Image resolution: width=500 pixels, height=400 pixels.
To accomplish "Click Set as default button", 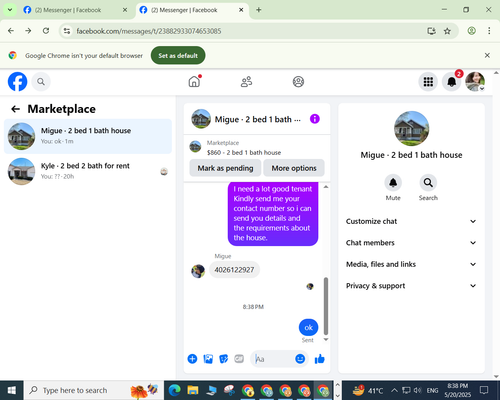I will coord(178,56).
